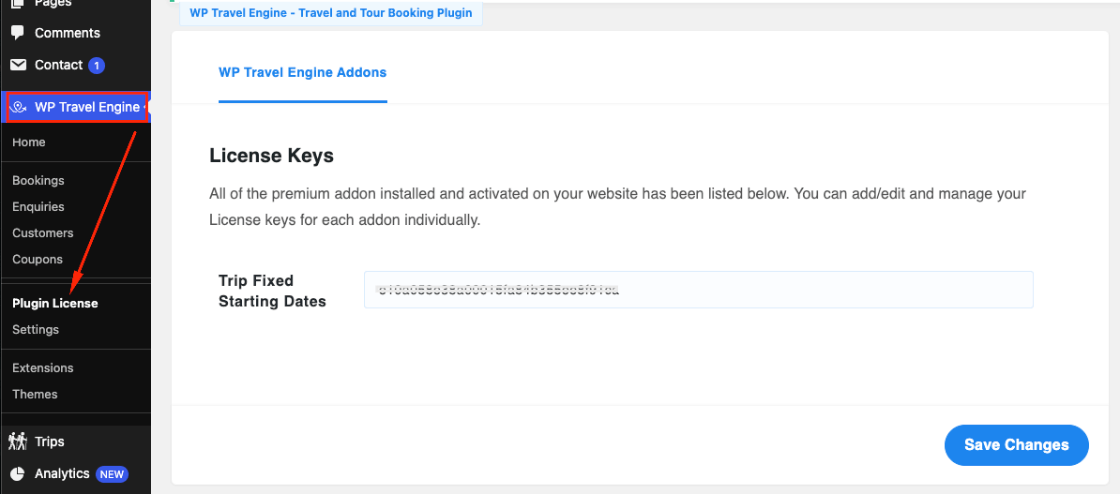The height and width of the screenshot is (494, 1120).
Task: Click the Comments speech bubble icon
Action: 18,33
